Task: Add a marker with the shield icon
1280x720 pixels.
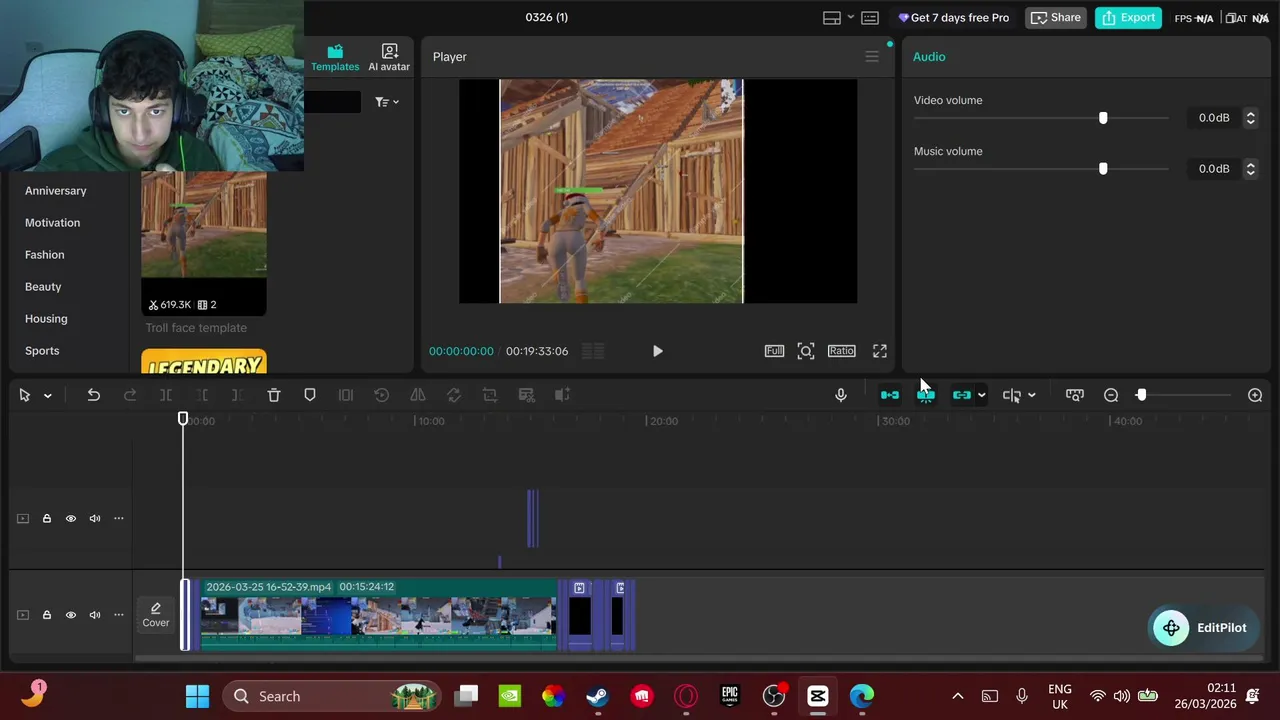Action: [x=310, y=395]
